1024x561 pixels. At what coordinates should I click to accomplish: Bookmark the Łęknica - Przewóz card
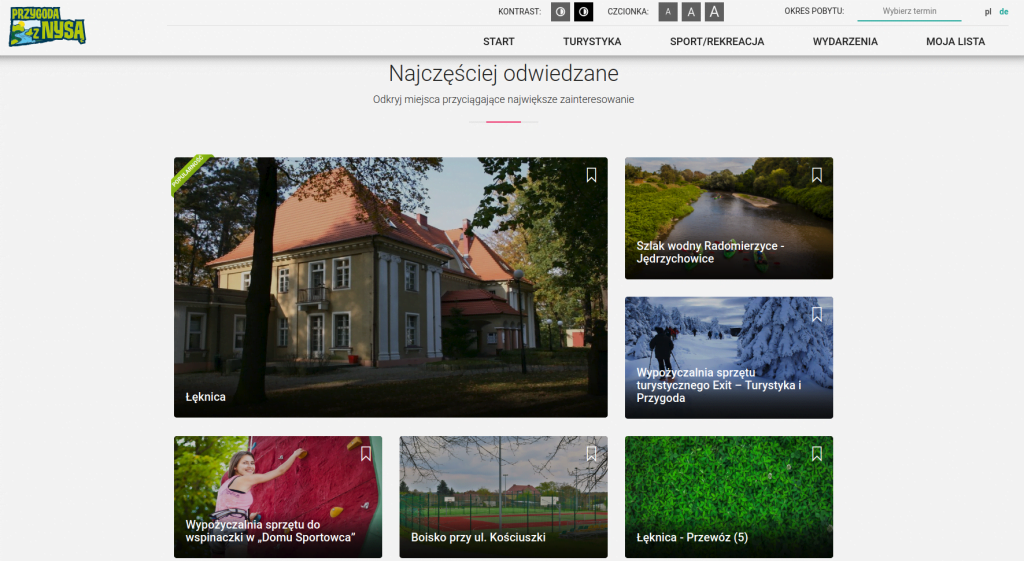816,454
